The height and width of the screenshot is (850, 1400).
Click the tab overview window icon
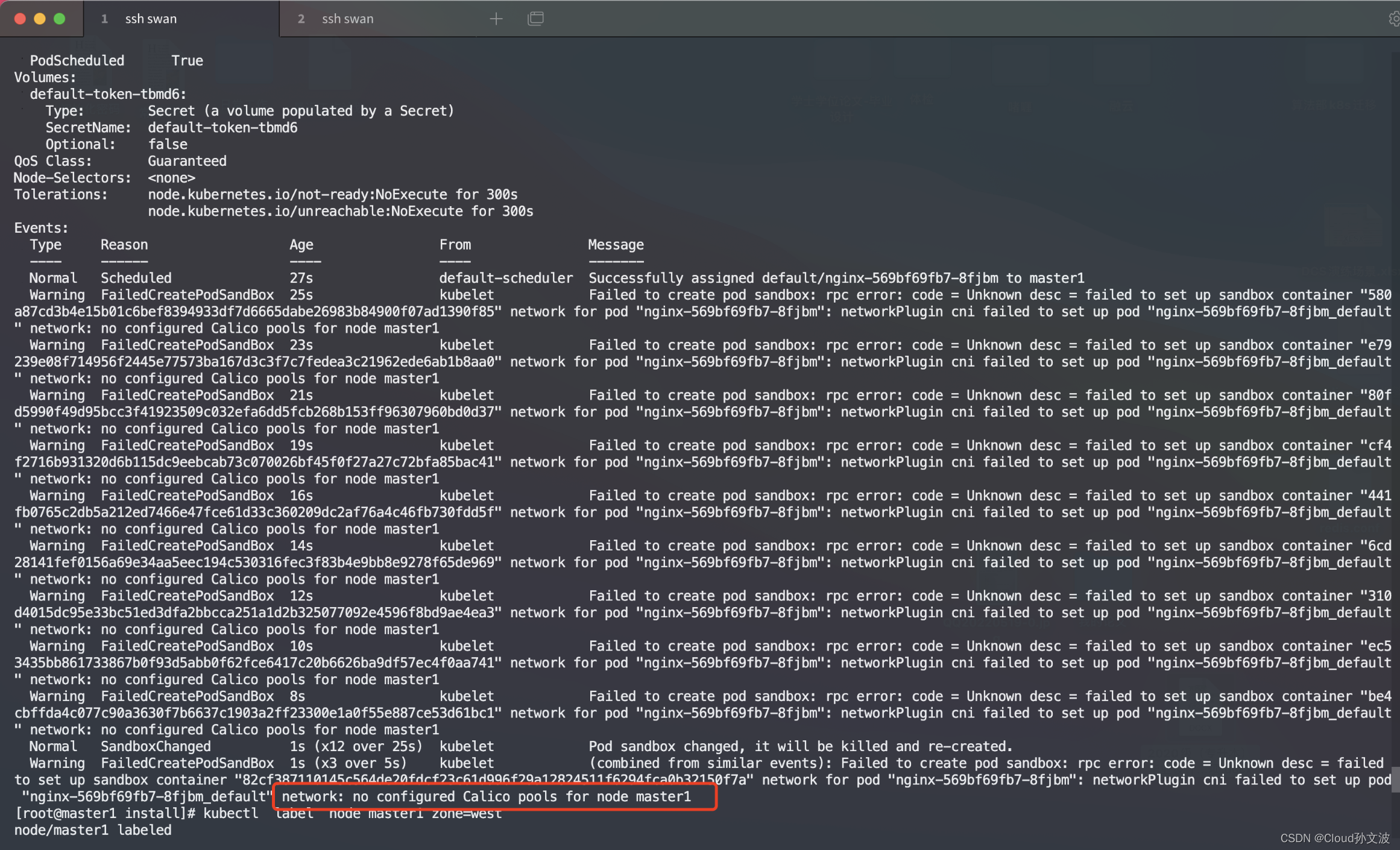coord(535,19)
